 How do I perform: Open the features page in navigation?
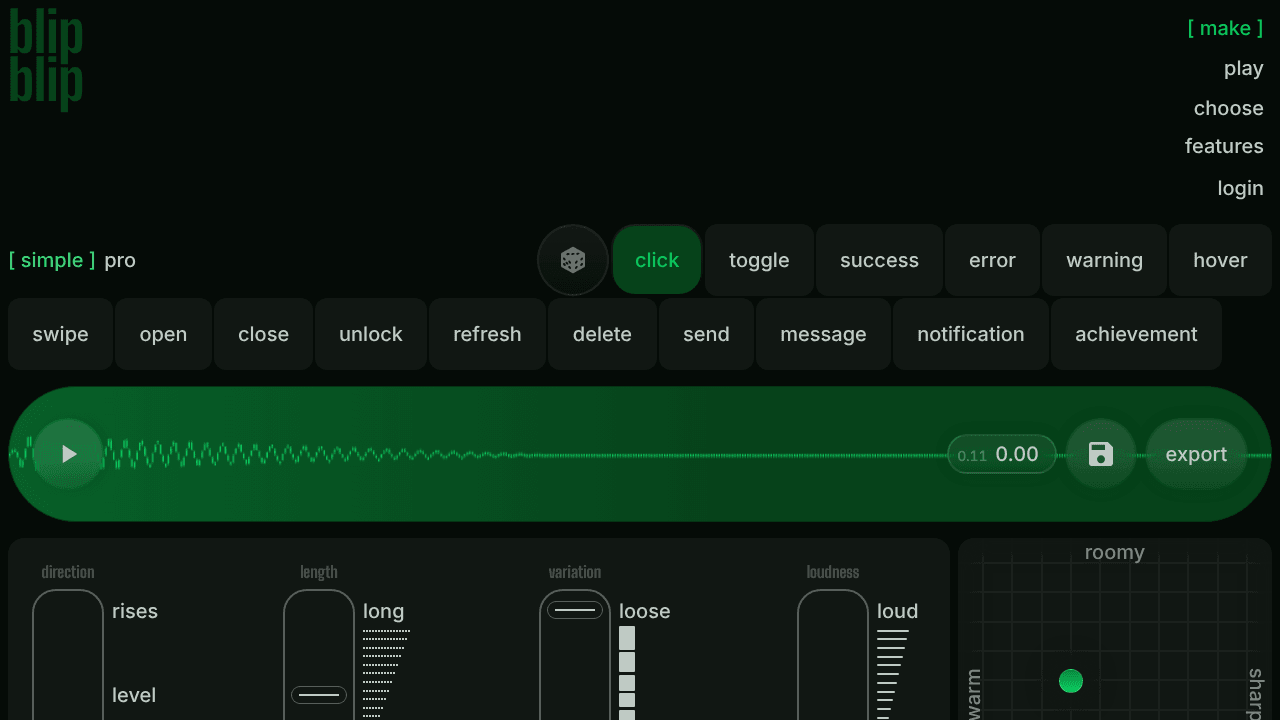(x=1224, y=146)
